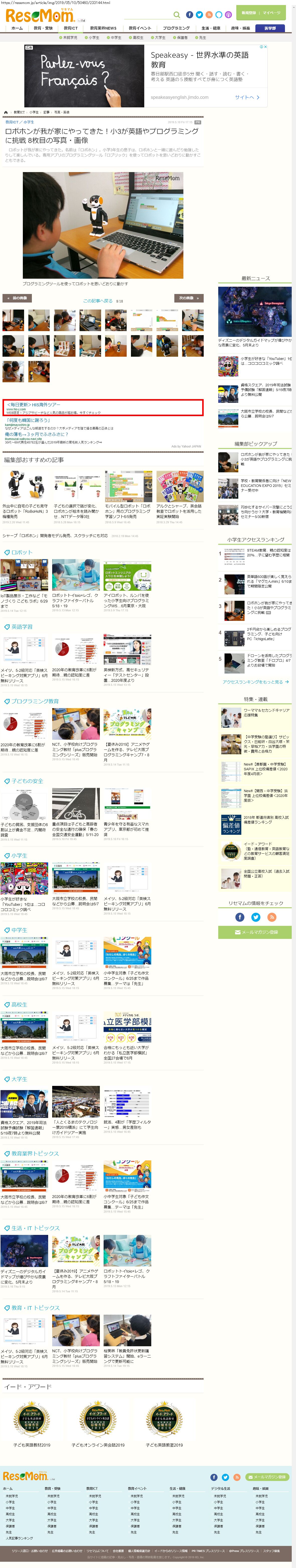Open 医学部 navigation tab
Viewport: 296px width, 1568px height.
click(270, 28)
